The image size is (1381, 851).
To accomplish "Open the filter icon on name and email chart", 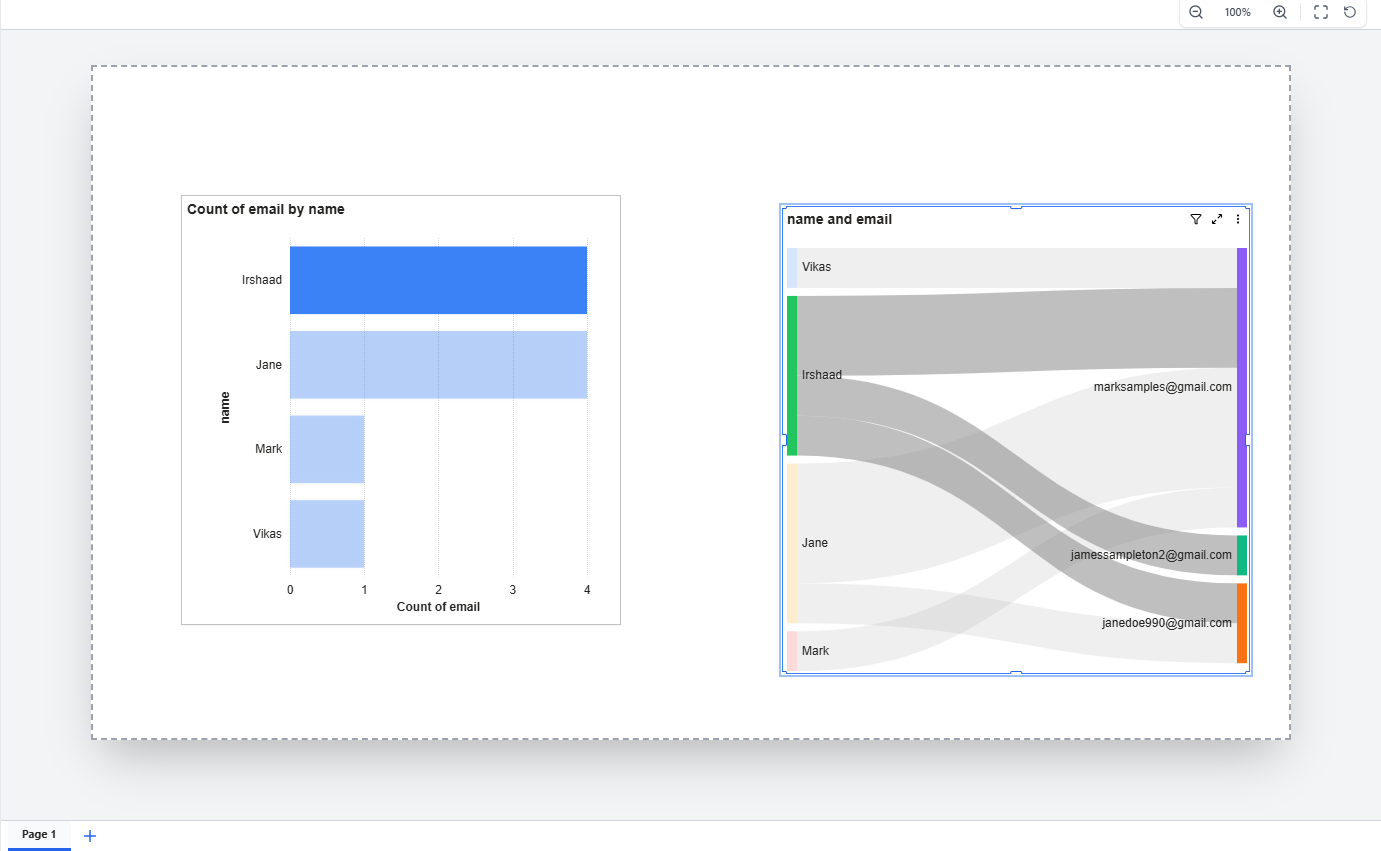I will (x=1195, y=219).
